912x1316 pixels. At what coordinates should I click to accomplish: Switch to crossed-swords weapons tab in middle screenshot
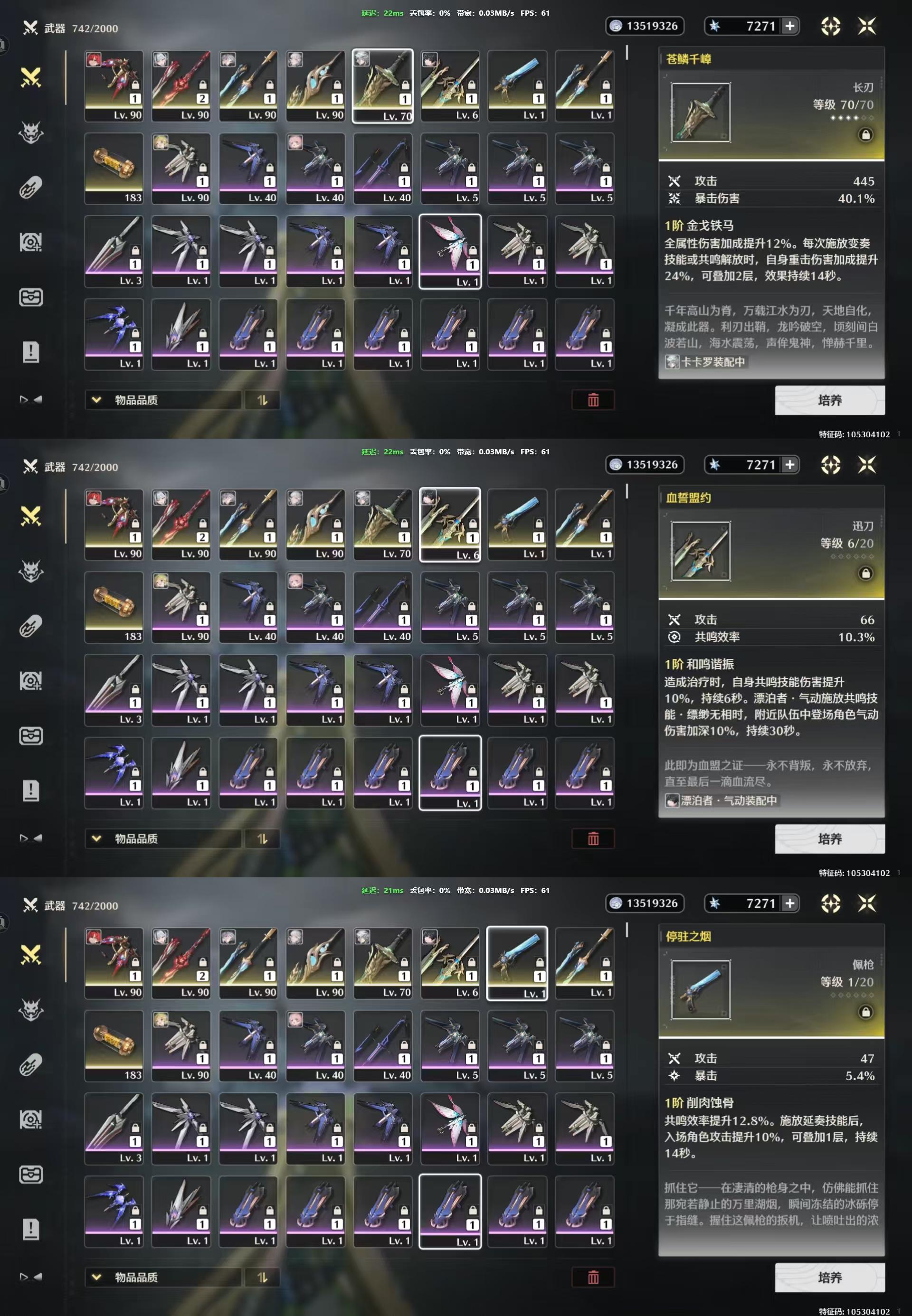click(31, 517)
